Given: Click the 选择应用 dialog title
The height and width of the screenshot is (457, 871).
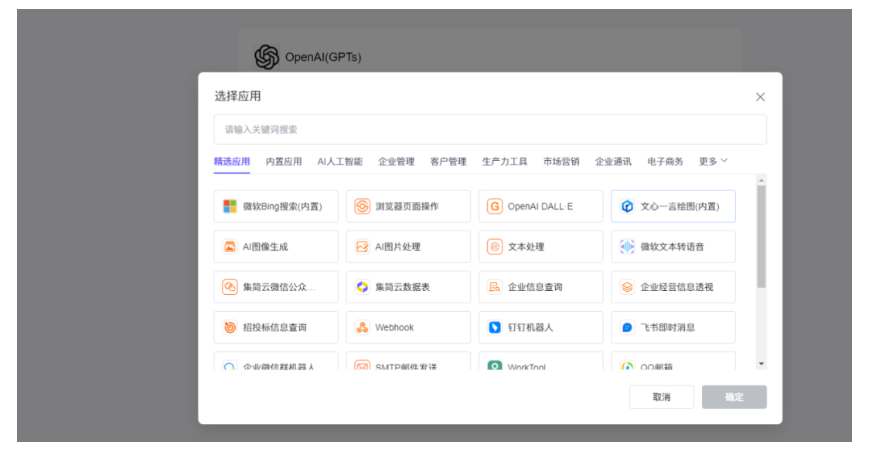Looking at the screenshot, I should click(238, 96).
